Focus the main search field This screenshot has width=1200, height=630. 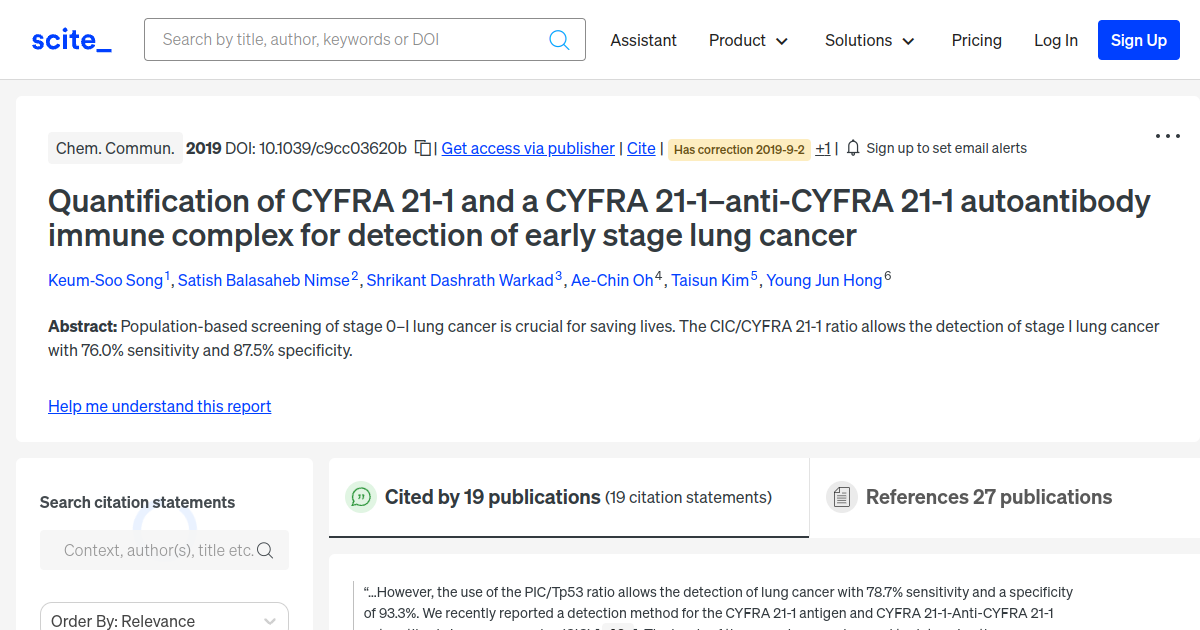tap(350, 40)
